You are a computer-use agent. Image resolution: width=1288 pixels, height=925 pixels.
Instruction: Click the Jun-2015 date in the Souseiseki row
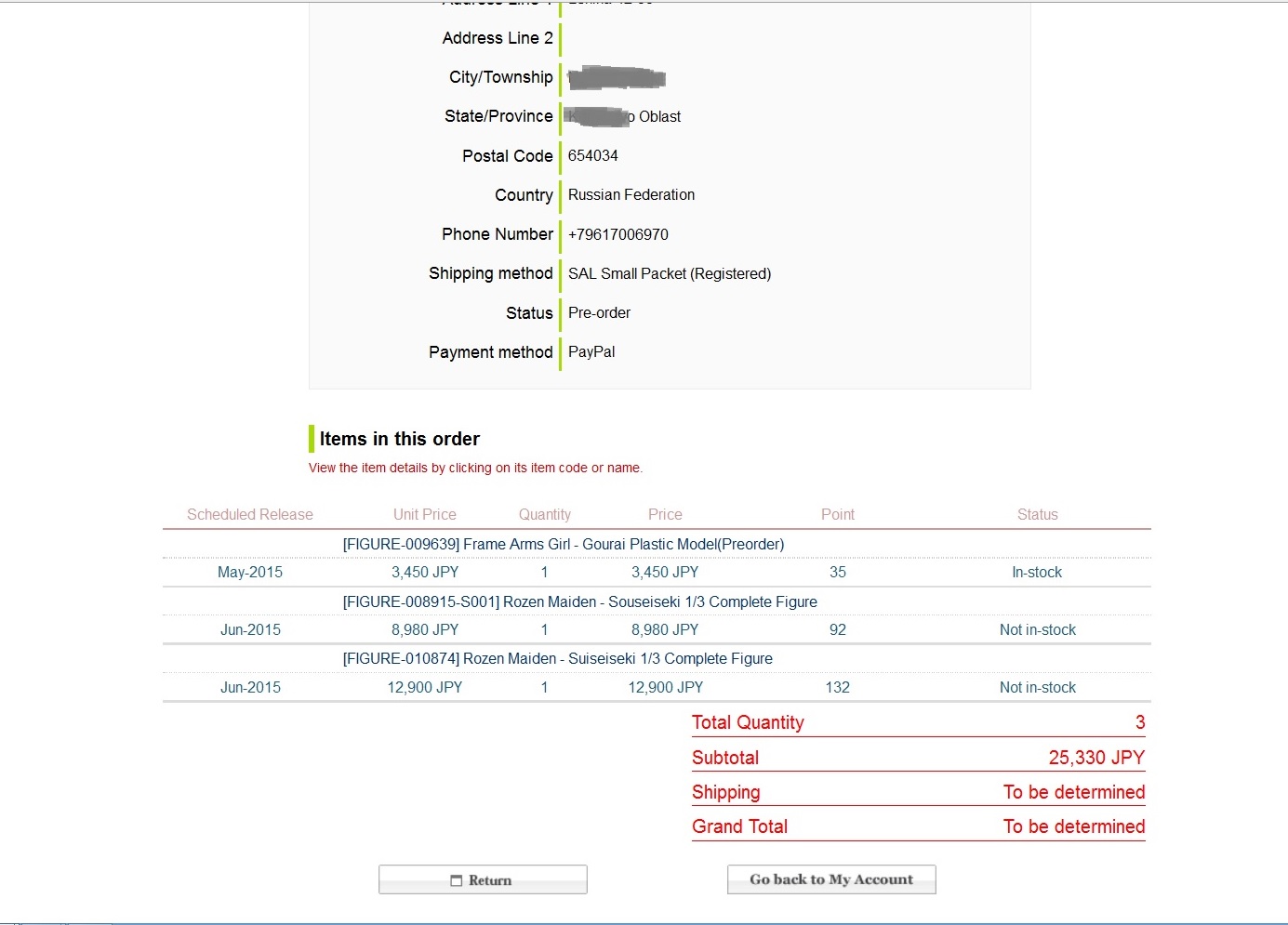click(250, 629)
